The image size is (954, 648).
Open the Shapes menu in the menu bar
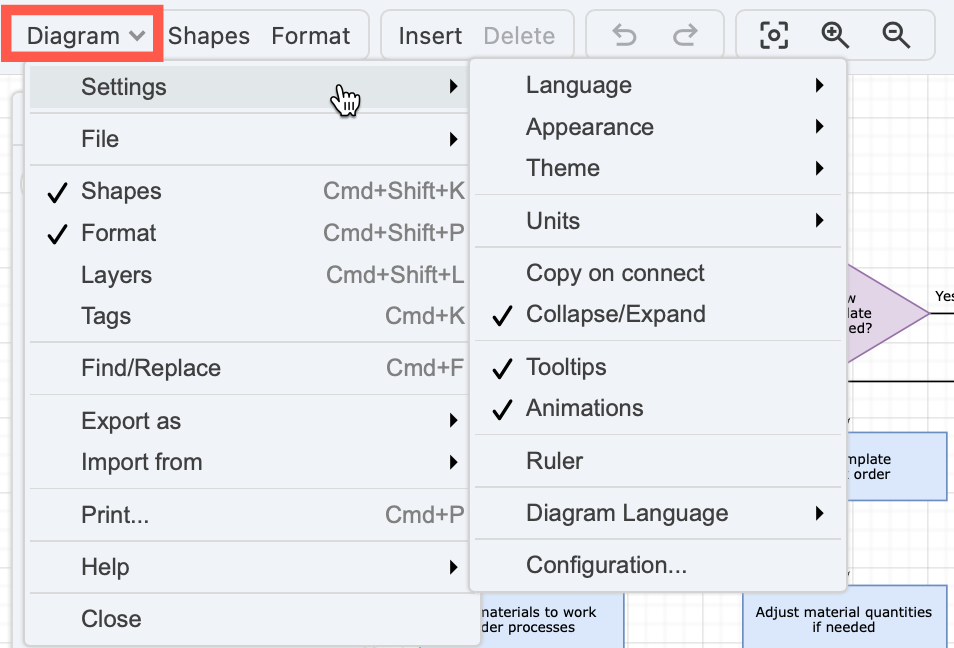pyautogui.click(x=208, y=34)
